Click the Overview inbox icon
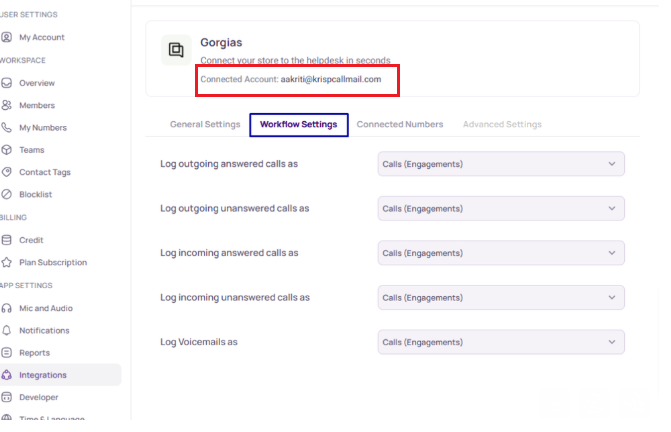This screenshot has width=671, height=432. click(6, 83)
